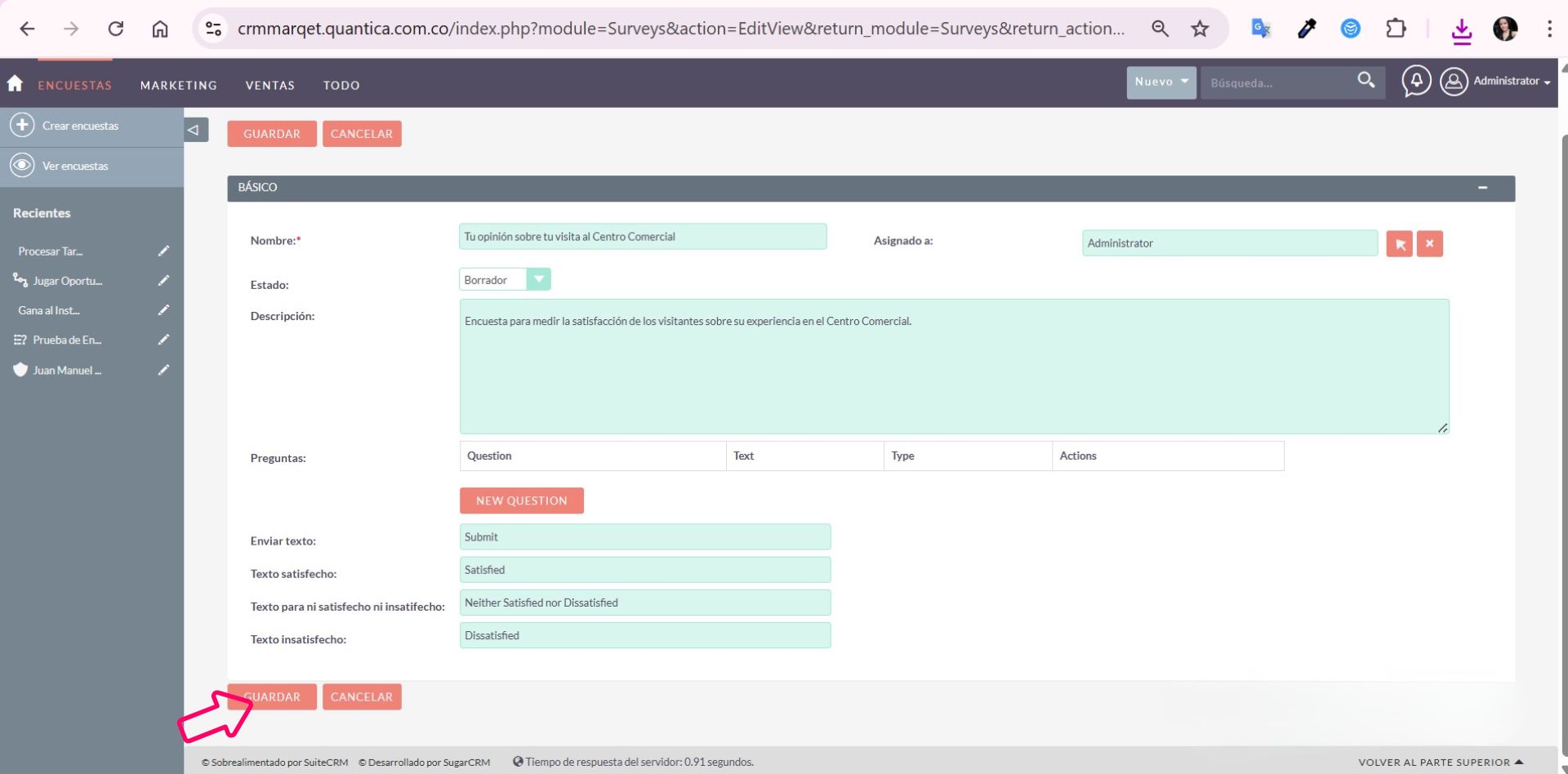The image size is (1568, 774).
Task: Collapse the BÁSICO panel with minus button
Action: pos(1482,188)
